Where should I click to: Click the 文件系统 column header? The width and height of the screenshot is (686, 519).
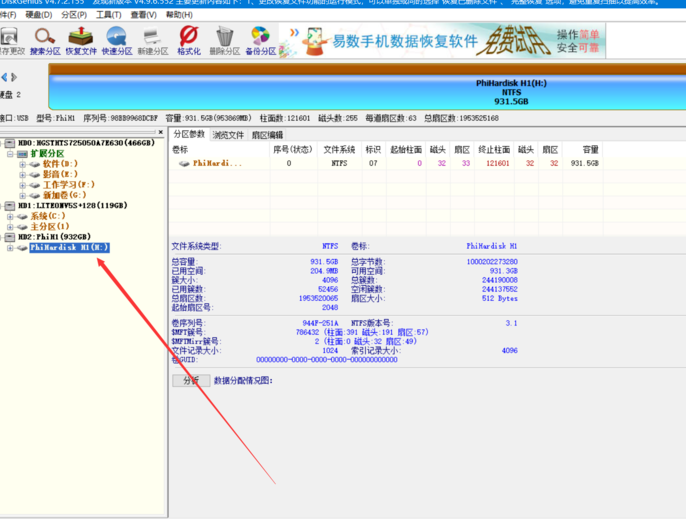[340, 150]
